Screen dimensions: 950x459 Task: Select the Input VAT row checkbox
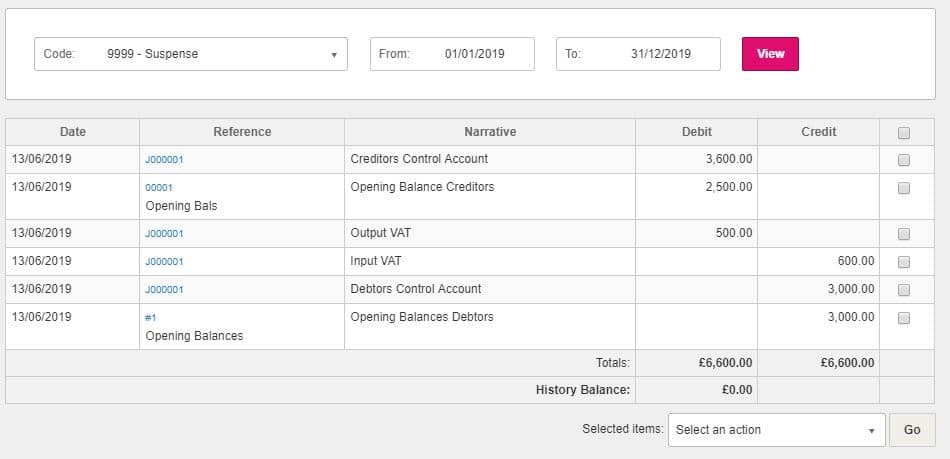[904, 262]
